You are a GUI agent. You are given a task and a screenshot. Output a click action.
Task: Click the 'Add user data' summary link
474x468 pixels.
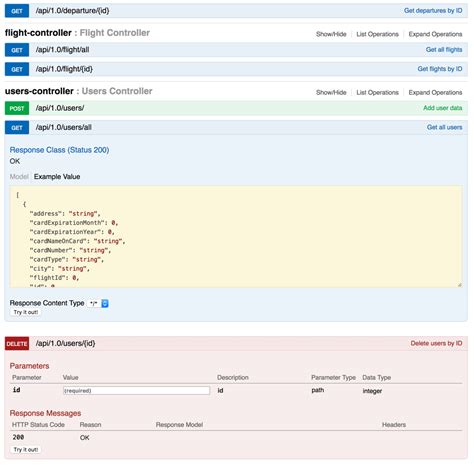click(x=443, y=108)
